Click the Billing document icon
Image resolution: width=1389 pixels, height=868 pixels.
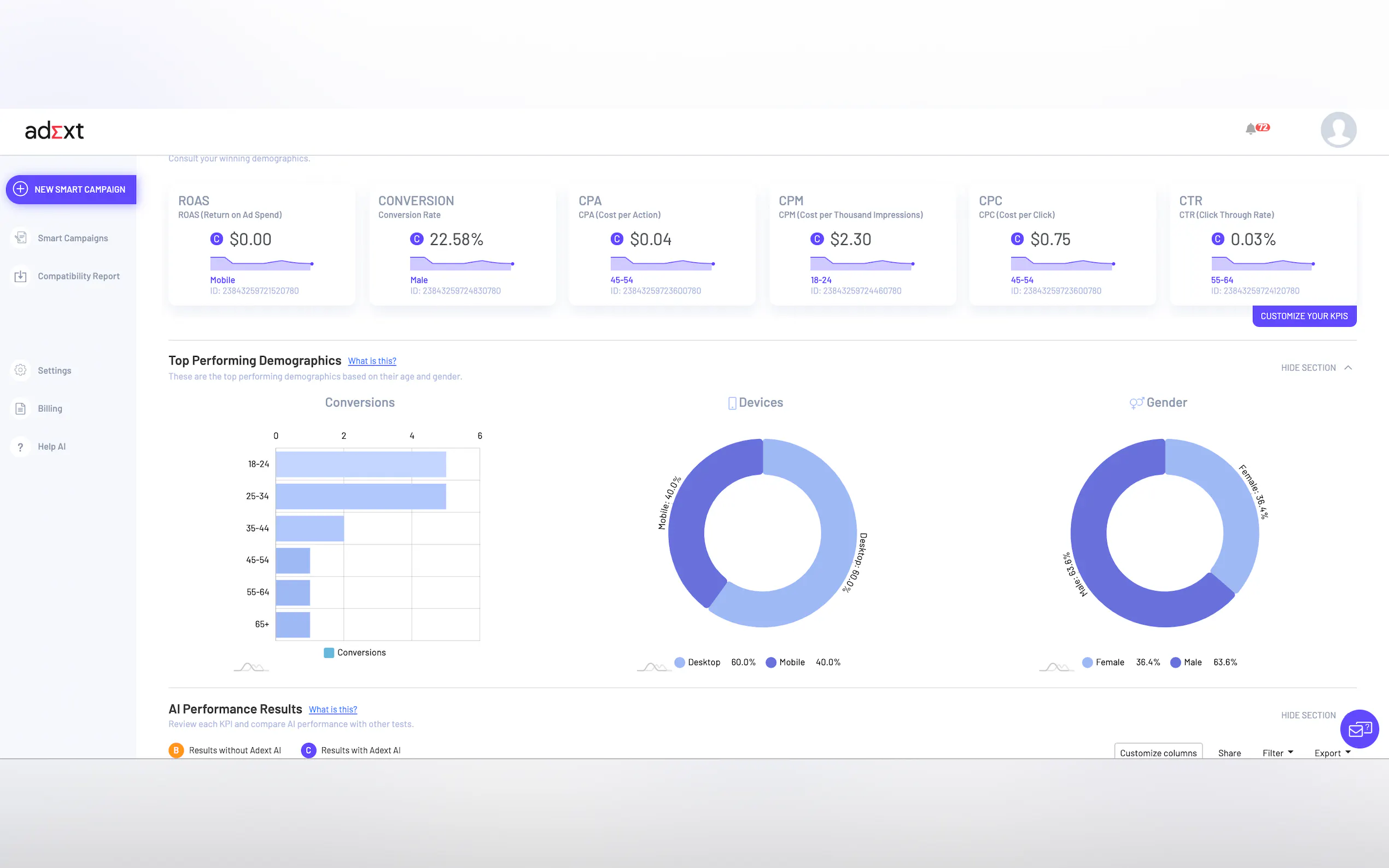(x=21, y=409)
